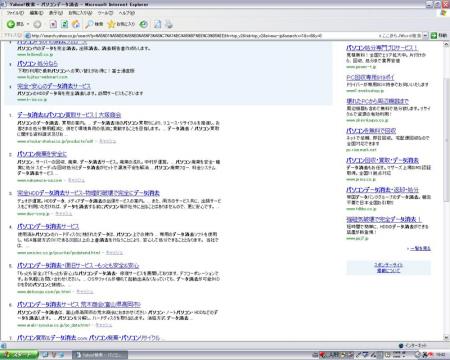Click the vertical scrollbar up arrow

click(447, 44)
